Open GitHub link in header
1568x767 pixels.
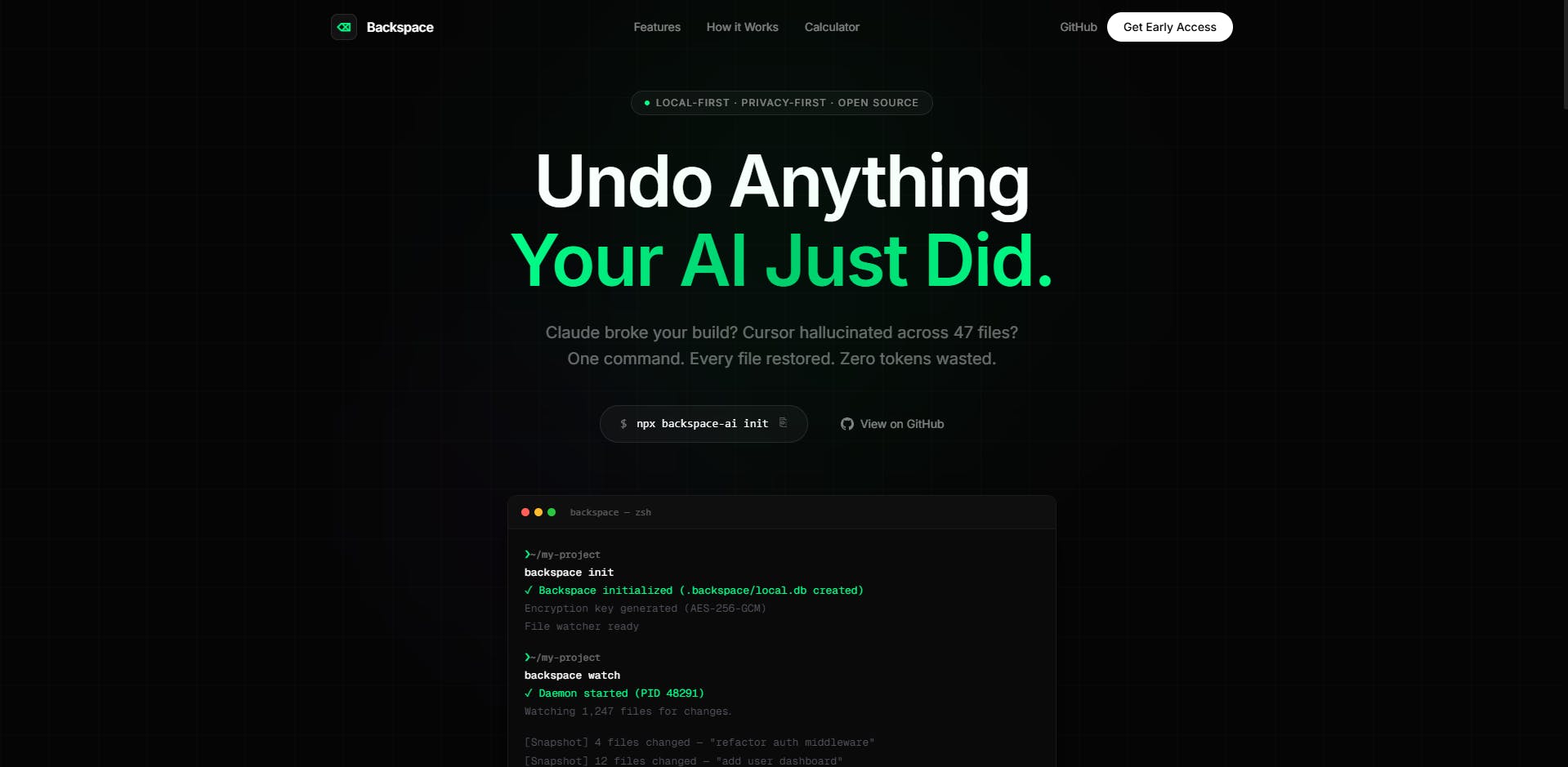point(1079,27)
